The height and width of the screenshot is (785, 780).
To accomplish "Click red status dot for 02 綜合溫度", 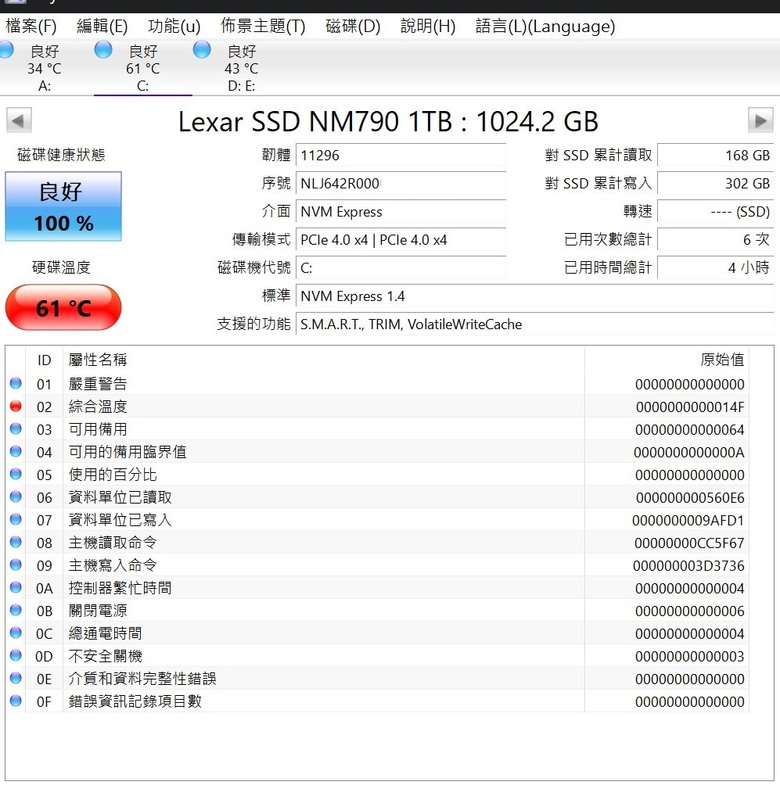I will point(16,406).
